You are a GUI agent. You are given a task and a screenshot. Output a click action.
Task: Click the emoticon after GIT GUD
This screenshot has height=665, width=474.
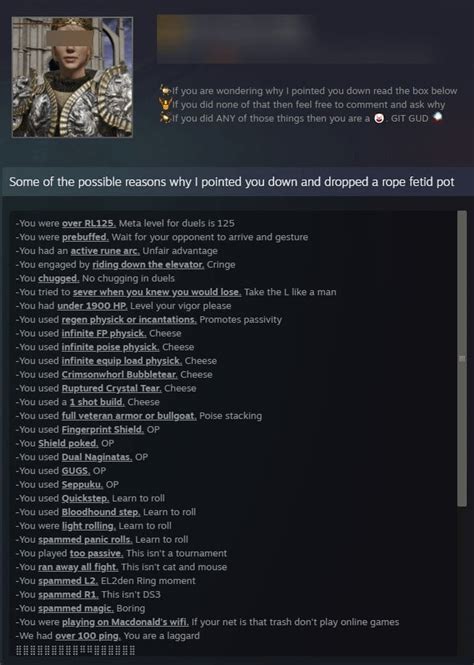[437, 117]
